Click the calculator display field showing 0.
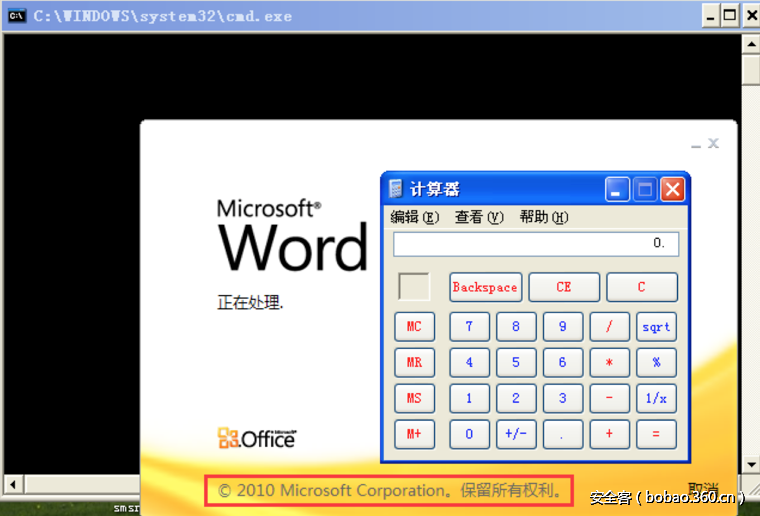The width and height of the screenshot is (760, 516). click(x=536, y=244)
